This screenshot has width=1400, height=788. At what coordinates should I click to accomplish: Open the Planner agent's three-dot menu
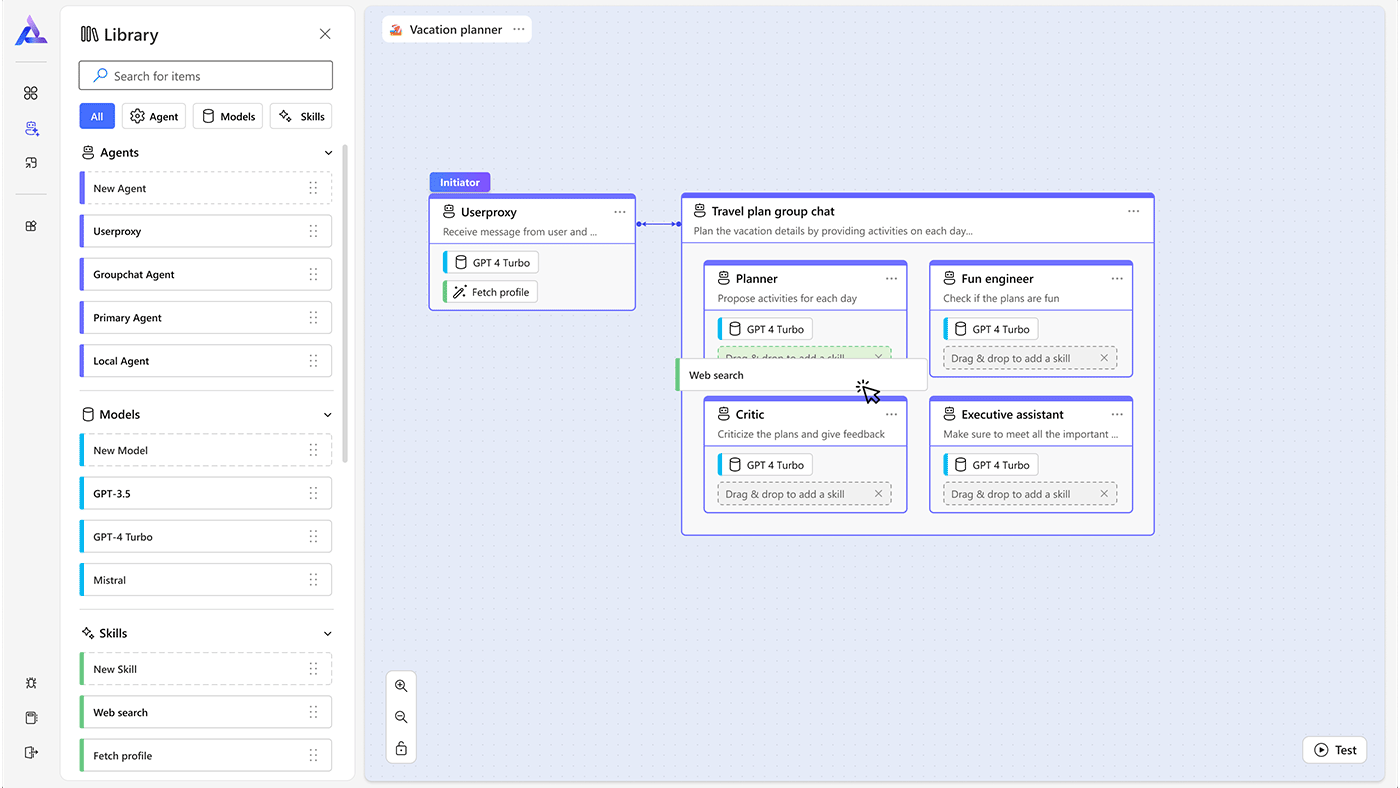(890, 278)
